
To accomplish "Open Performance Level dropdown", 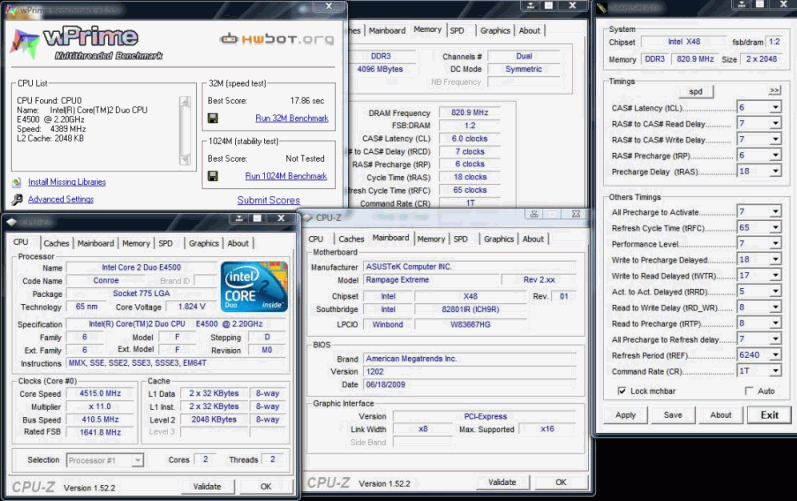I will click(x=775, y=243).
